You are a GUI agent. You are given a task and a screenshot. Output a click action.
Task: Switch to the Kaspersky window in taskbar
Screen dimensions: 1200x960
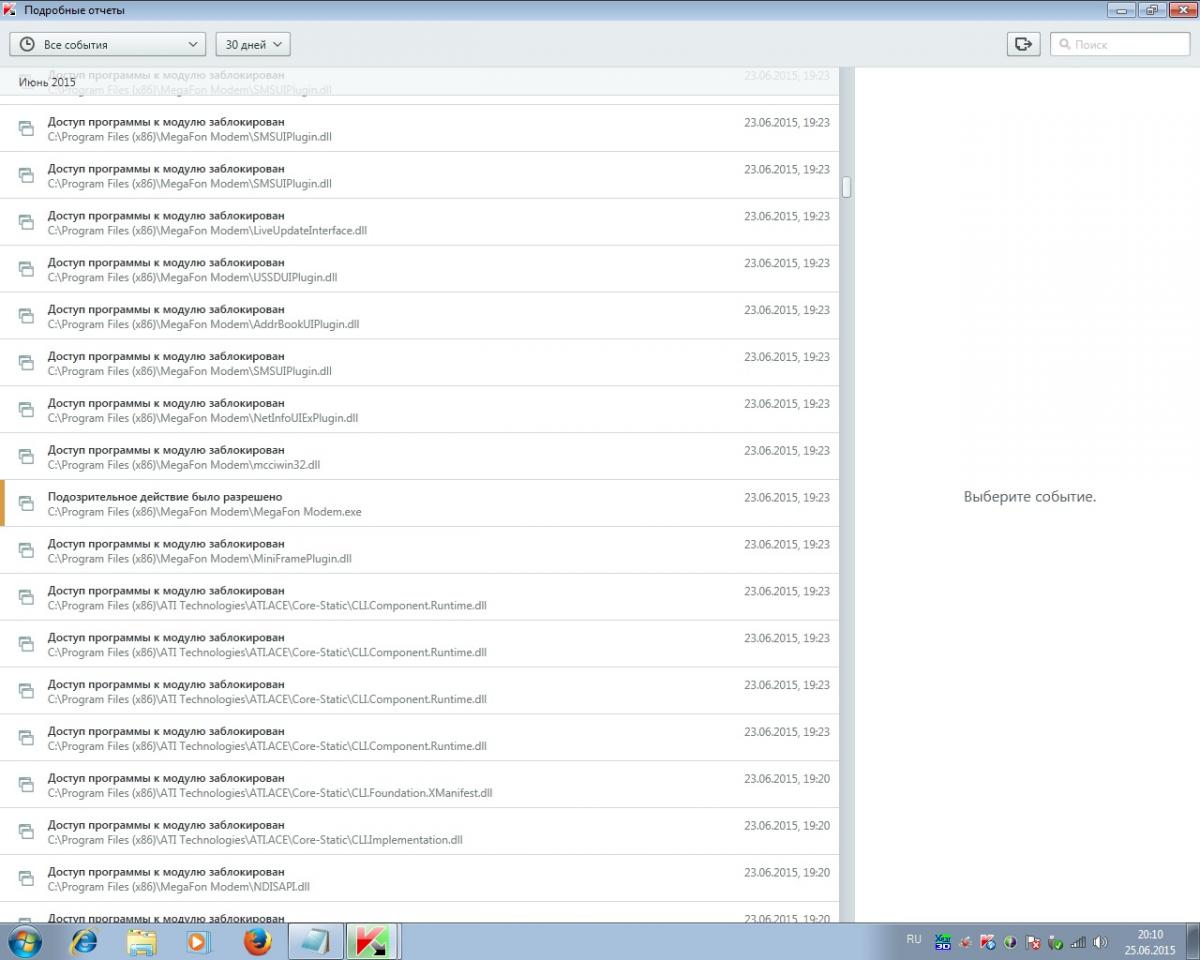click(373, 941)
